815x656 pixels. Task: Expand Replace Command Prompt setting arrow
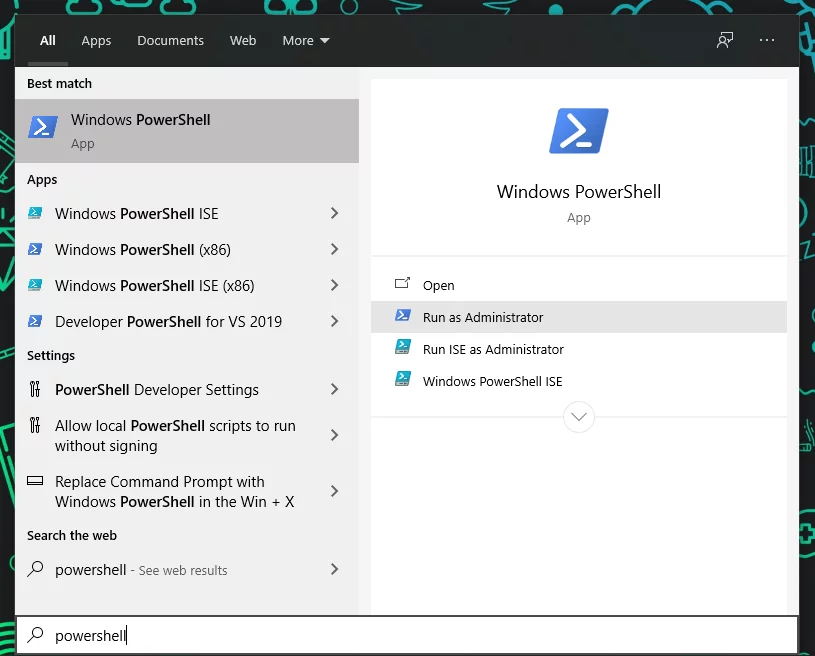click(334, 491)
